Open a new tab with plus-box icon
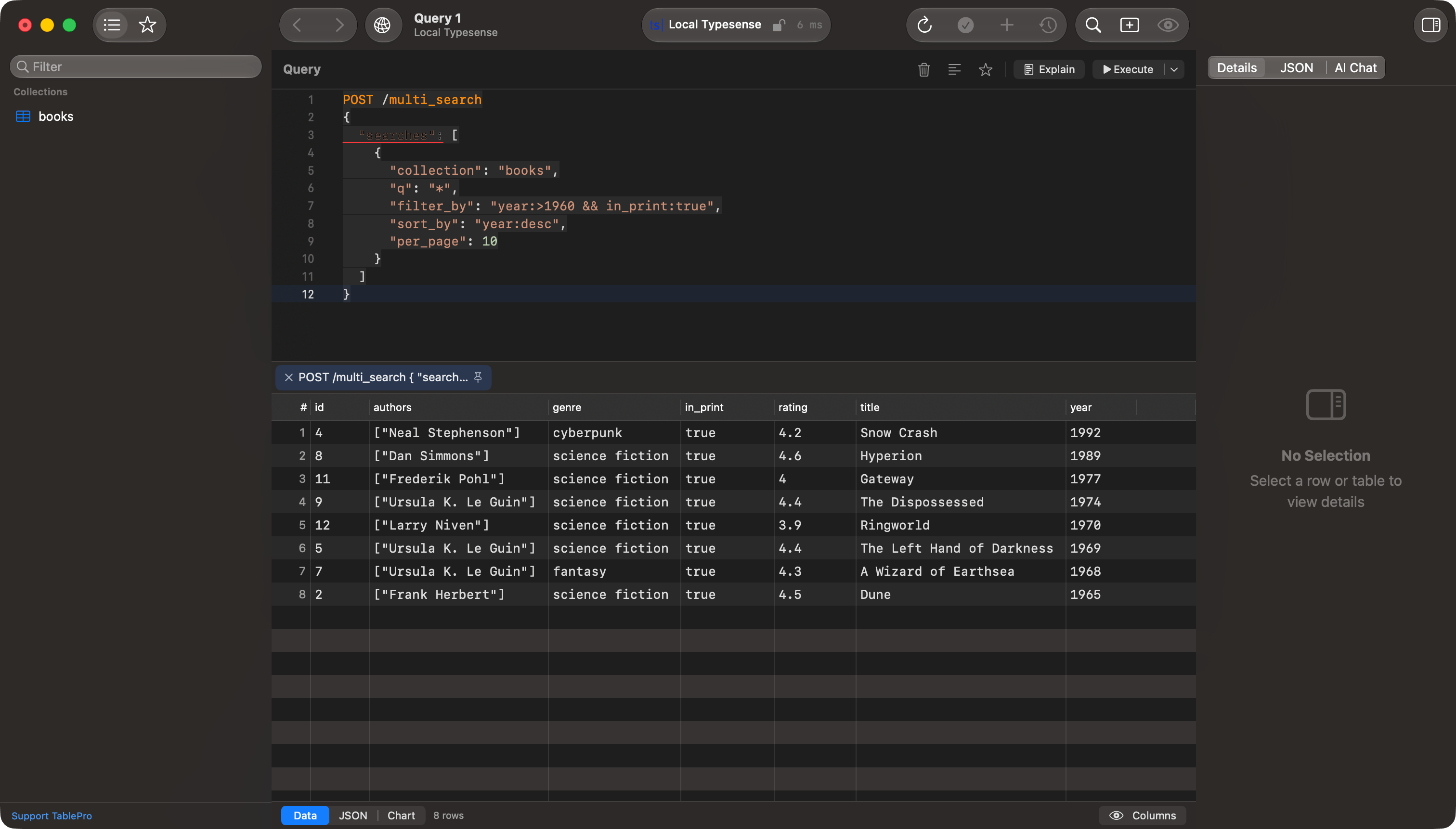 [x=1130, y=25]
